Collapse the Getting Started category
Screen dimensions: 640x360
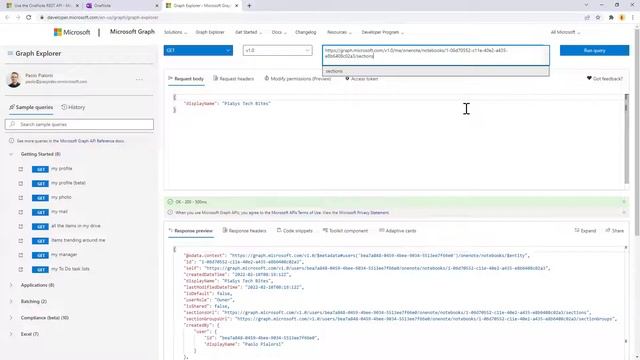click(11, 154)
